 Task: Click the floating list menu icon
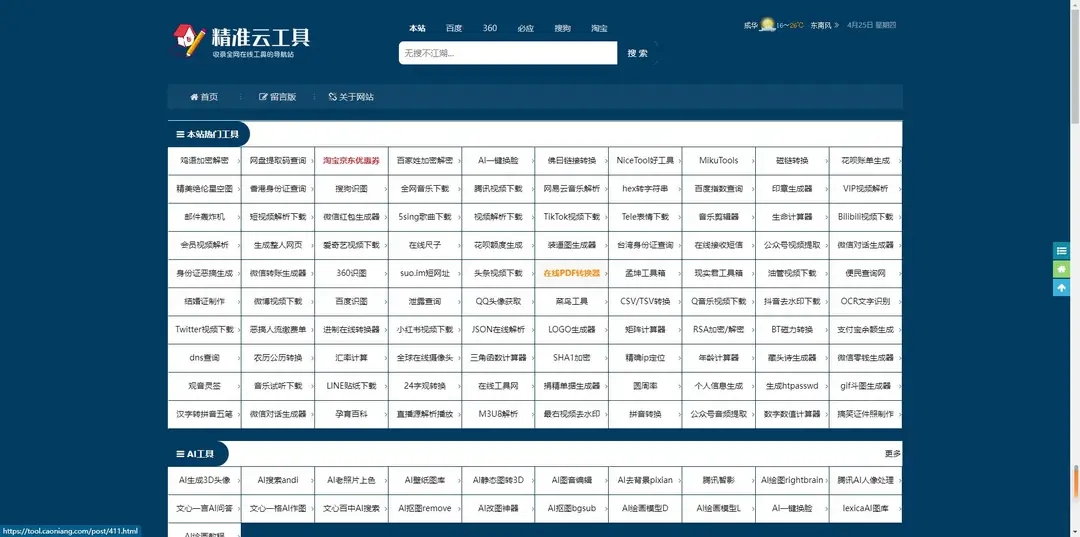click(x=1061, y=251)
